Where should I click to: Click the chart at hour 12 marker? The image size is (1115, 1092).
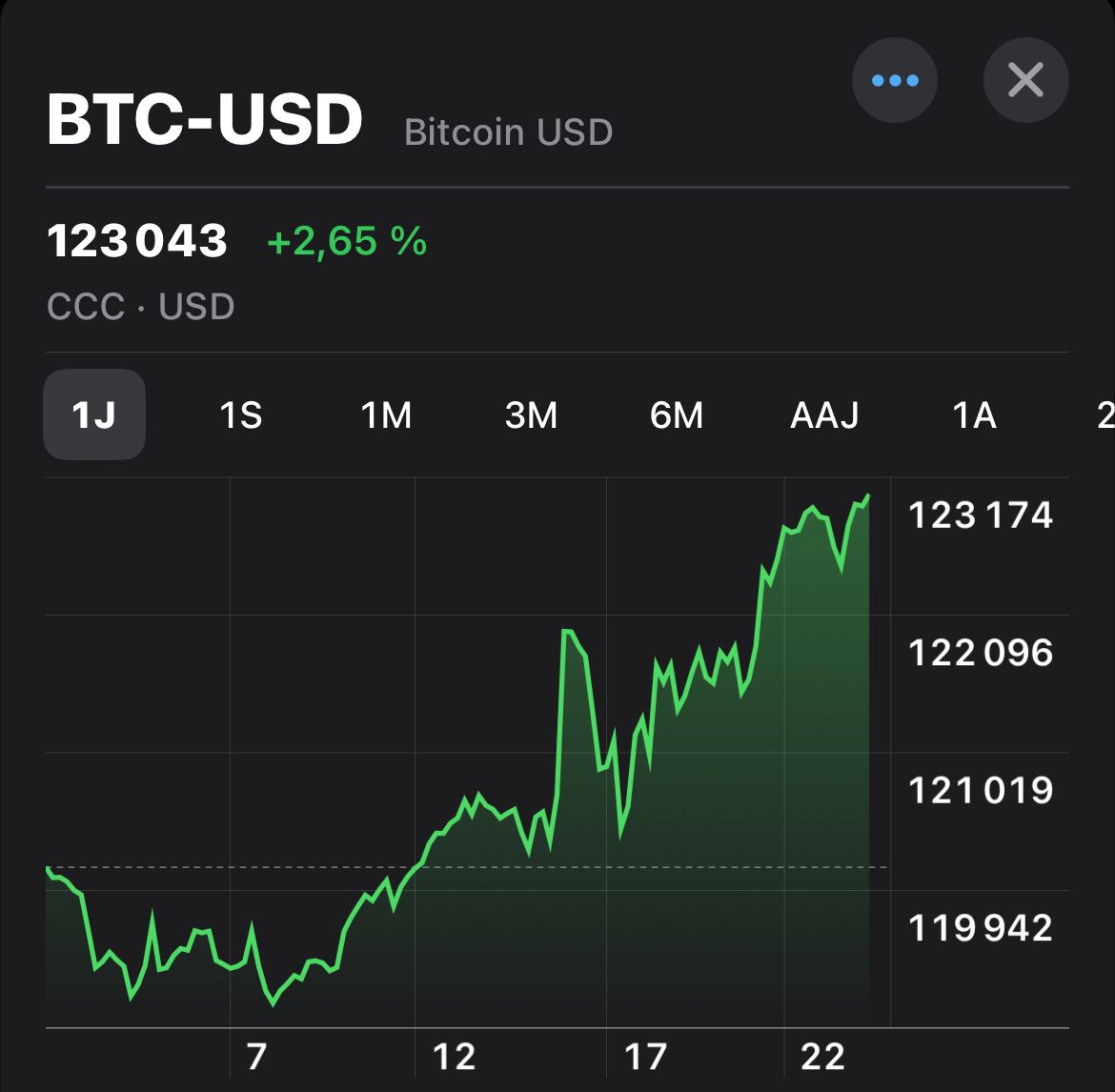[454, 1057]
